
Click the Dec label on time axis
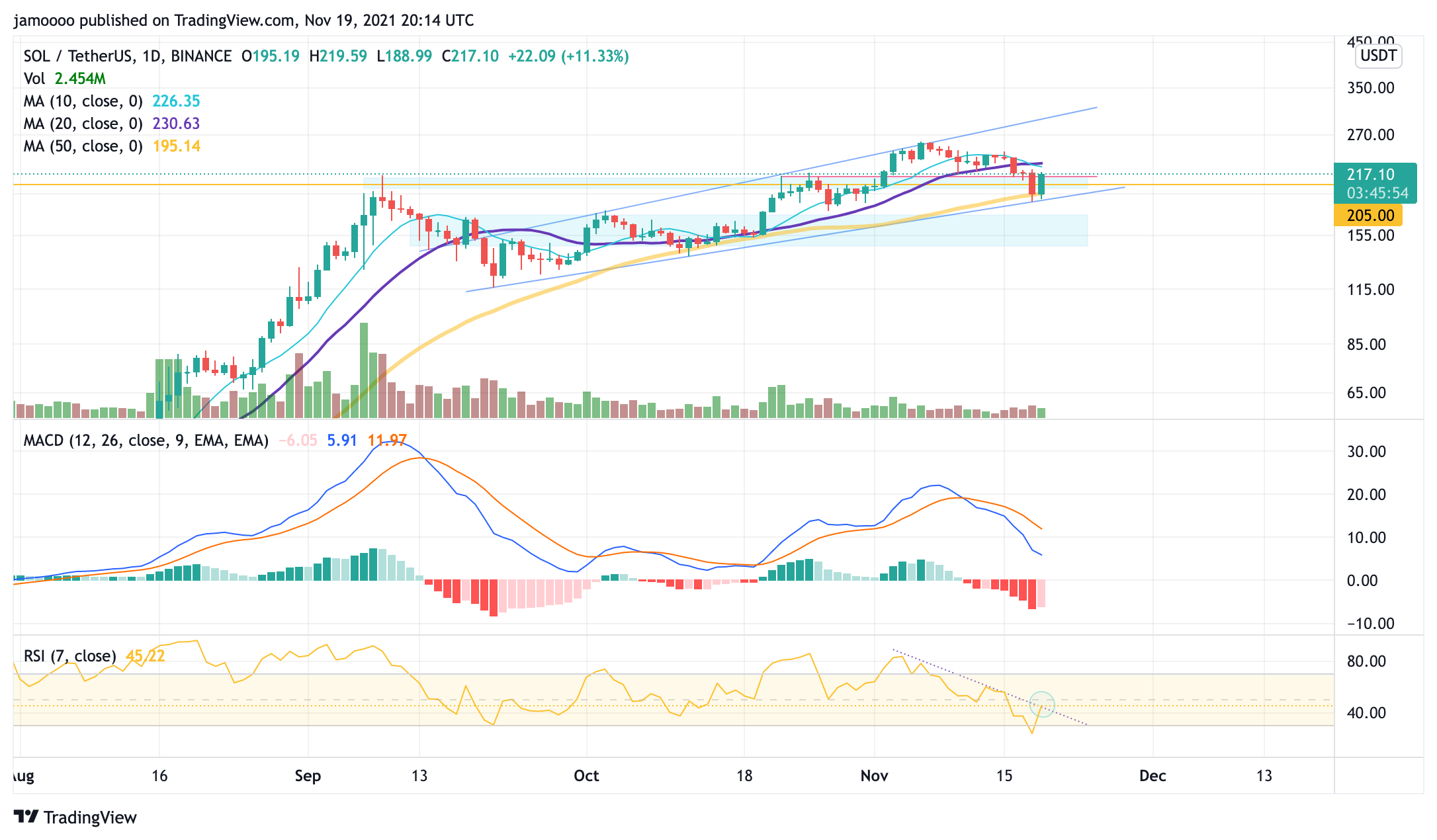coord(1153,776)
